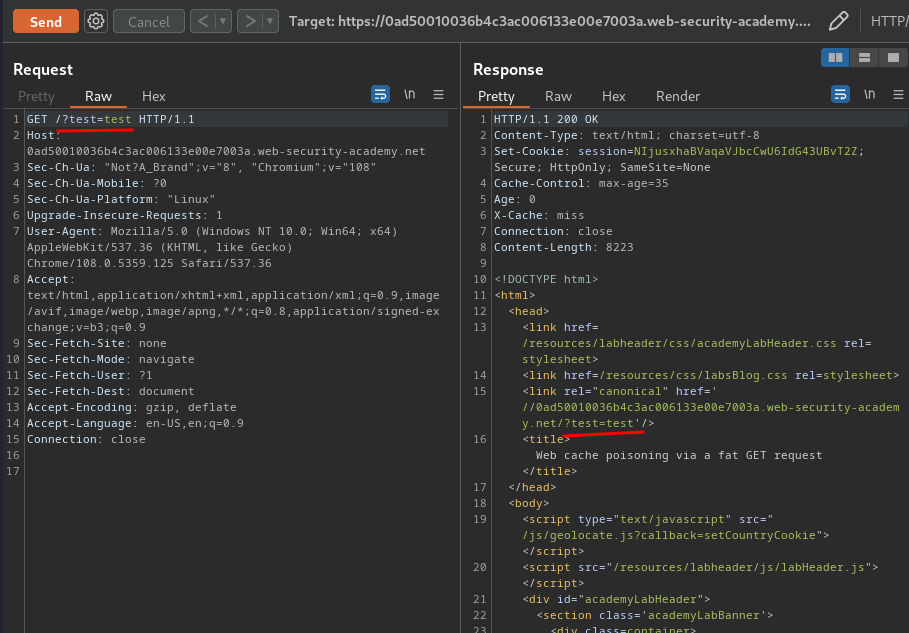The image size is (909, 633).
Task: Click the labsBlog.css stylesheet line
Action: [x=710, y=375]
